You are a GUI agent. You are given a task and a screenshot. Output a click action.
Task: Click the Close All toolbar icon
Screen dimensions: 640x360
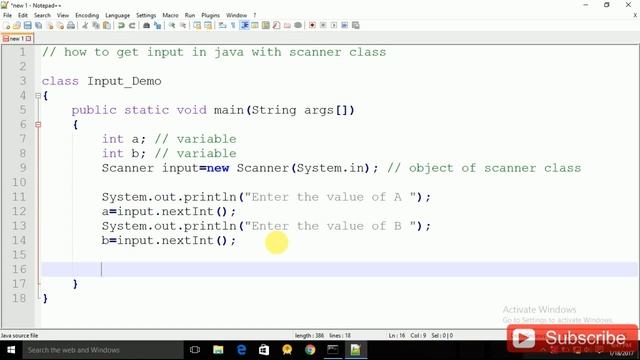pos(60,25)
